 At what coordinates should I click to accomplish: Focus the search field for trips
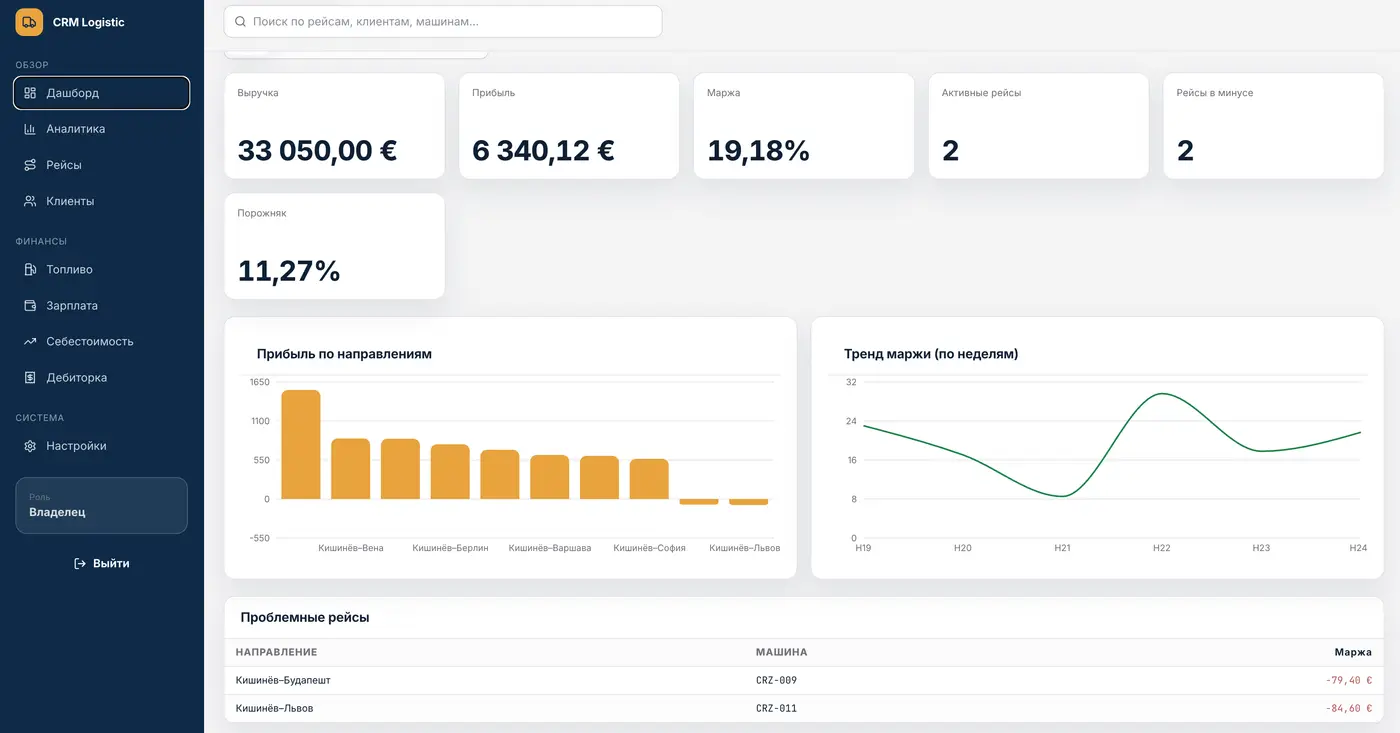[x=443, y=21]
